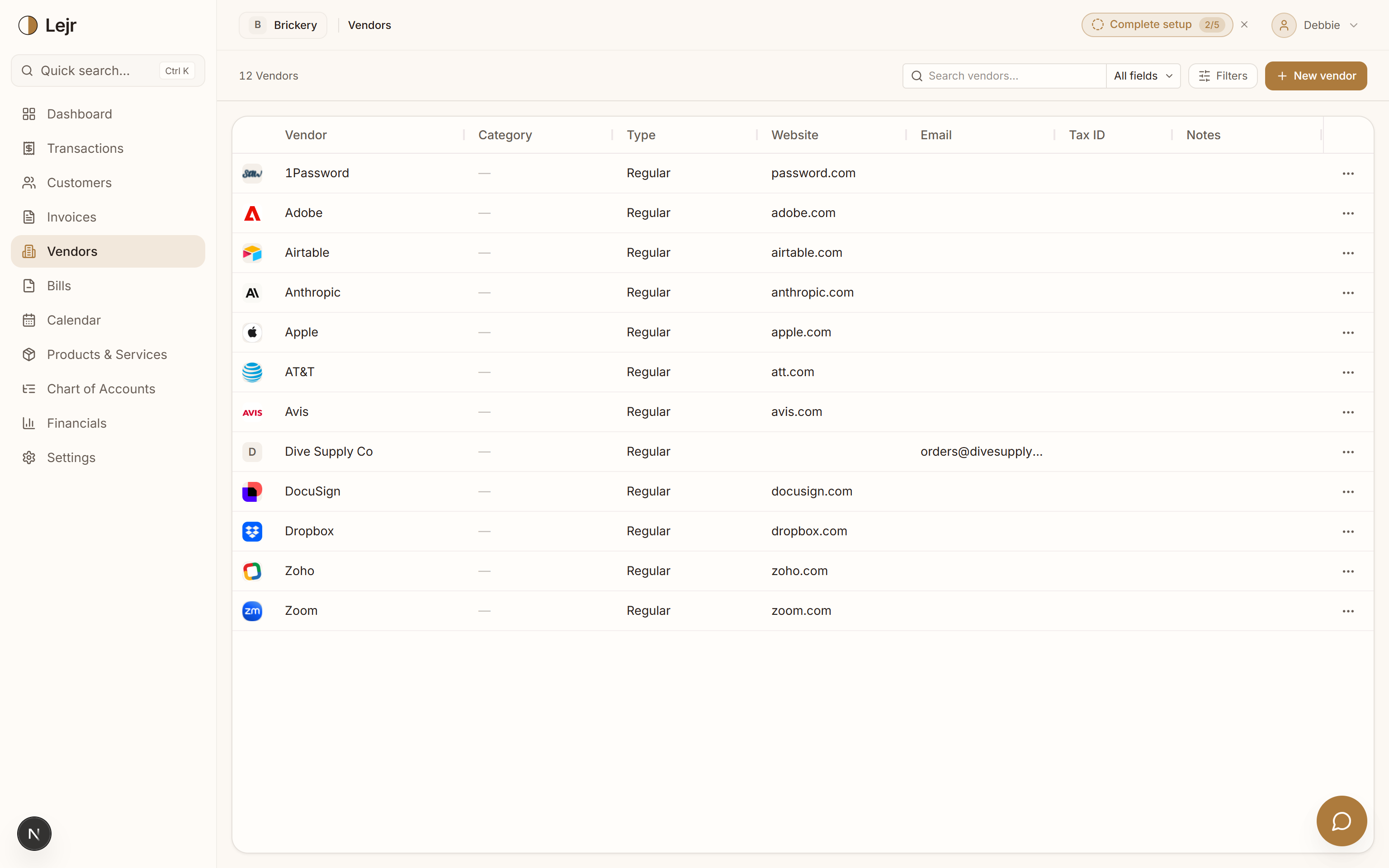Click the Vendors building icon in sidebar
Viewport: 1389px width, 868px height.
click(28, 251)
